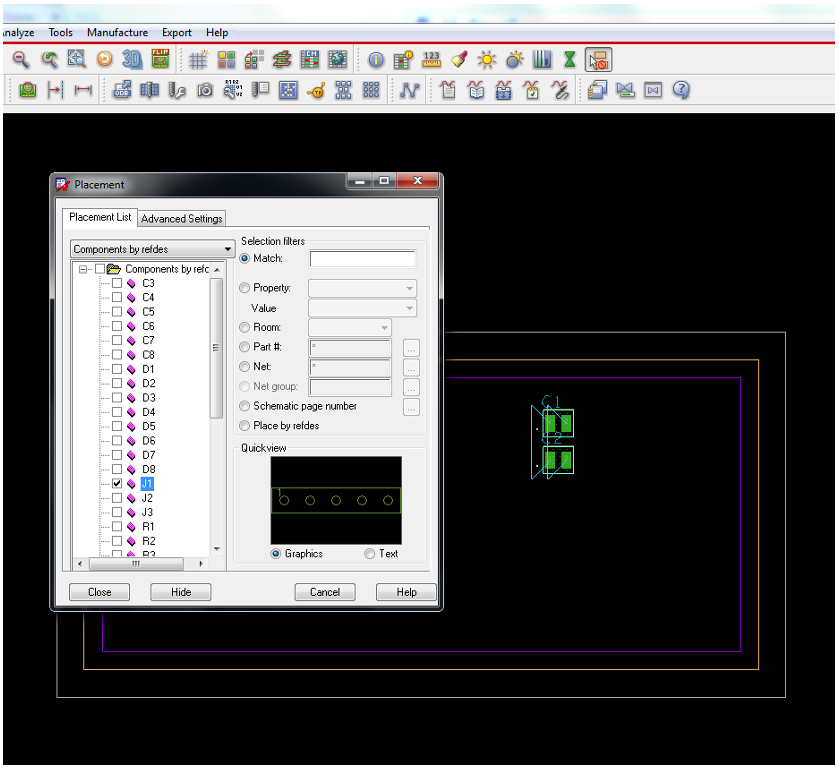This screenshot has width=839, height=770.
Task: Click the flip design toolbar icon
Action: tap(160, 59)
